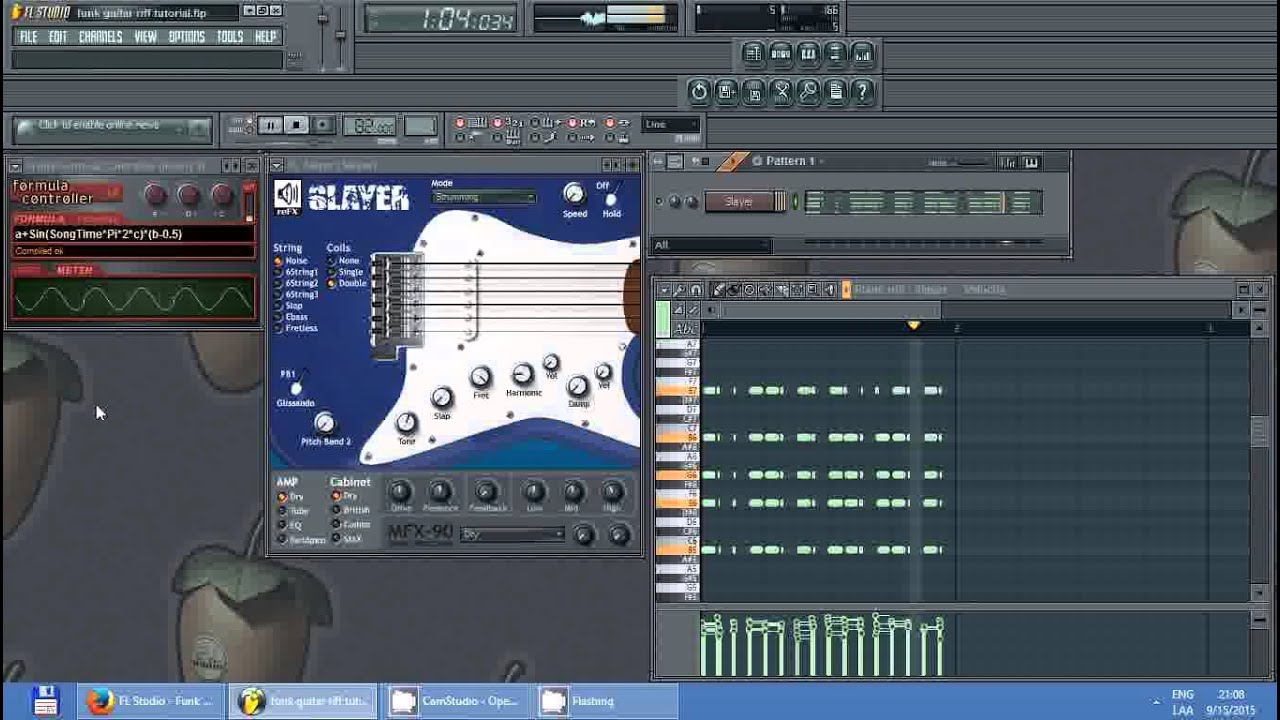Image resolution: width=1280 pixels, height=720 pixels.
Task: Click the one-click recording magnifier icon
Action: pyautogui.click(x=808, y=92)
